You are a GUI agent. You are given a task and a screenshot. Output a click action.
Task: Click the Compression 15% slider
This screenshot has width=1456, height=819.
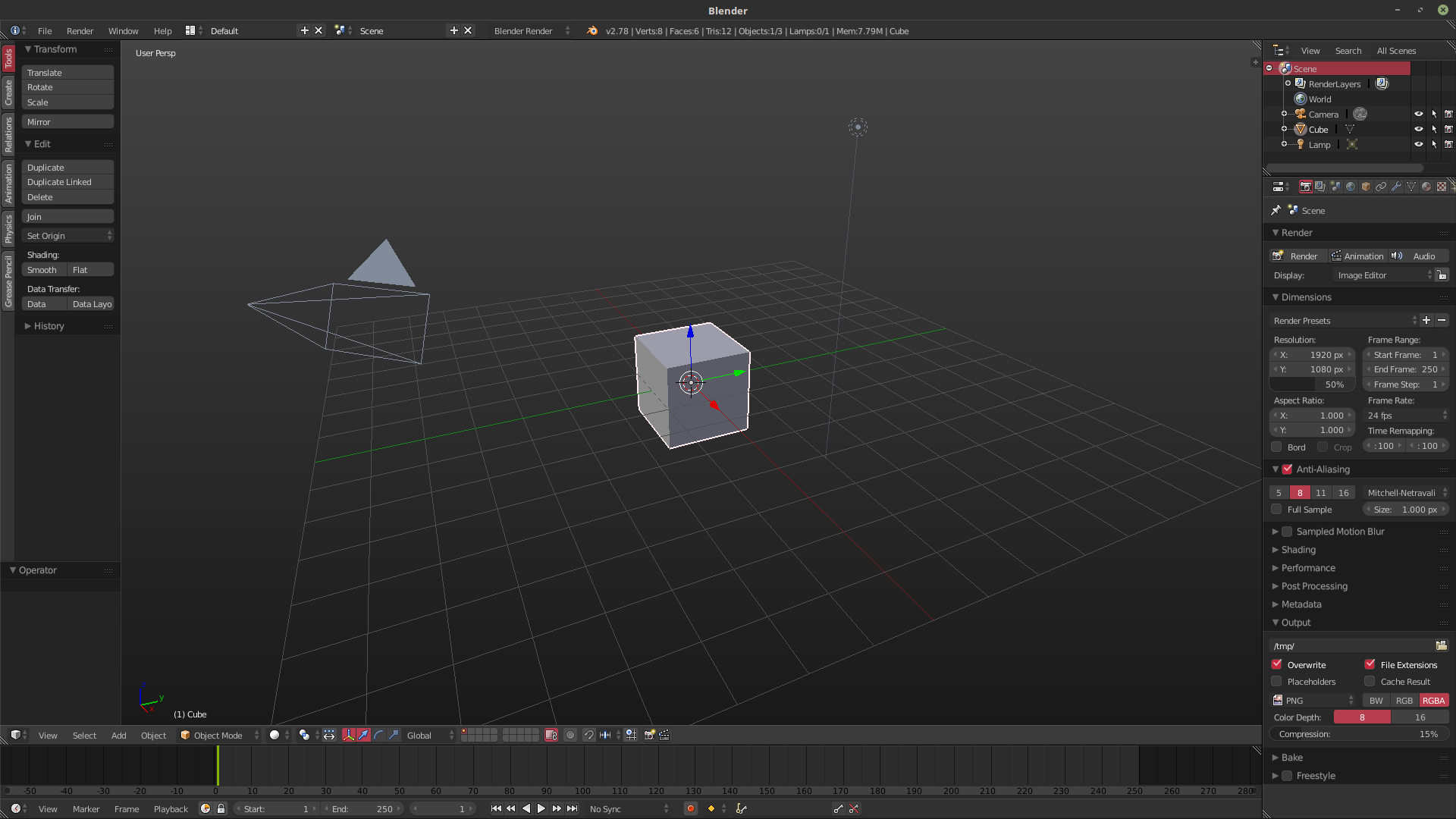tap(1359, 734)
